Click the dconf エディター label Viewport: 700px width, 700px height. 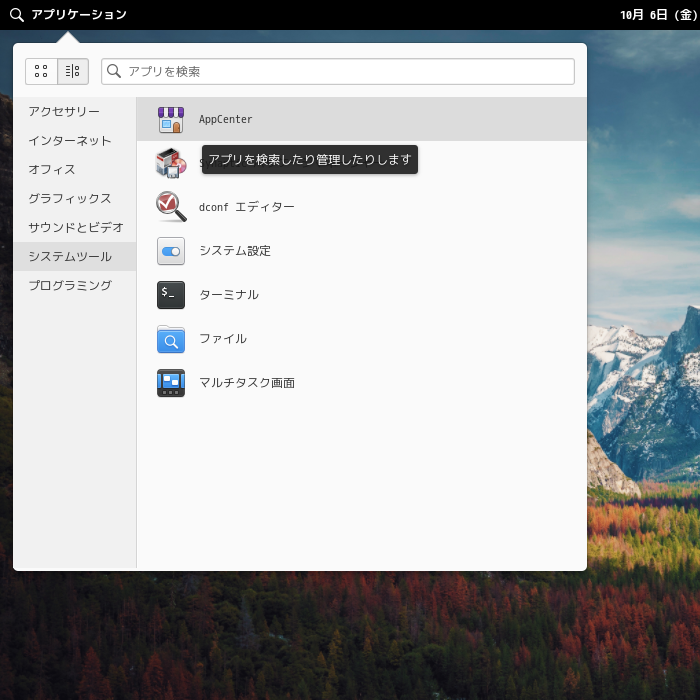coord(246,207)
